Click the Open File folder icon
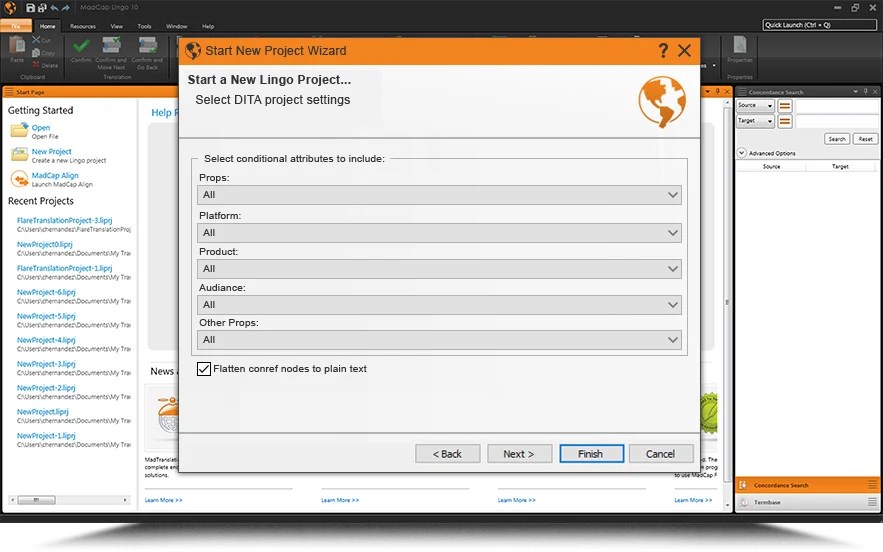 point(19,130)
